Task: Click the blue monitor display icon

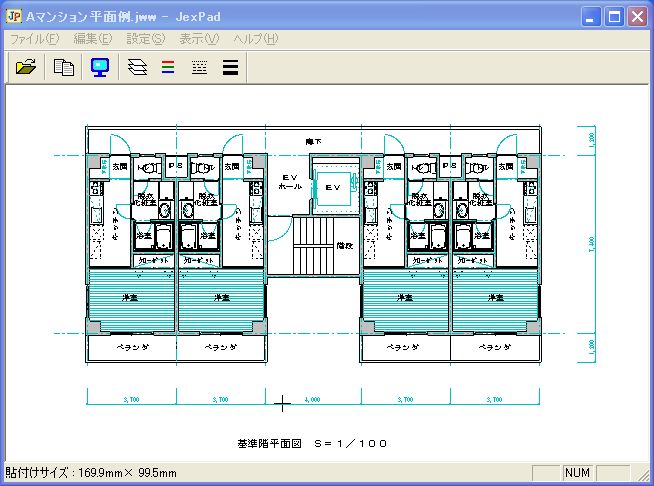Action: tap(100, 67)
